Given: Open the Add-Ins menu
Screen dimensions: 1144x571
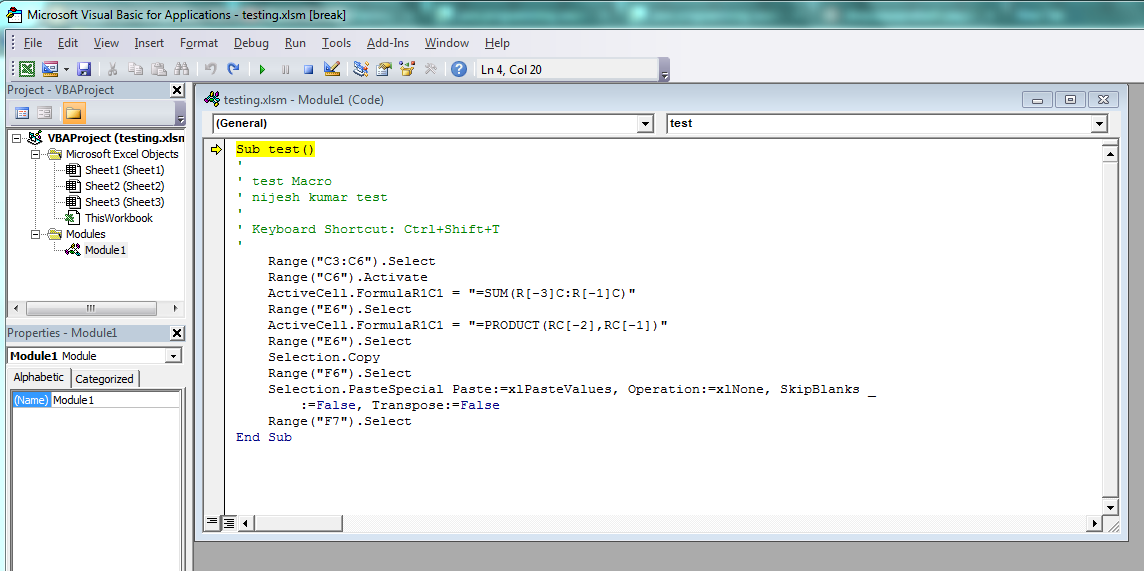Looking at the screenshot, I should point(388,43).
